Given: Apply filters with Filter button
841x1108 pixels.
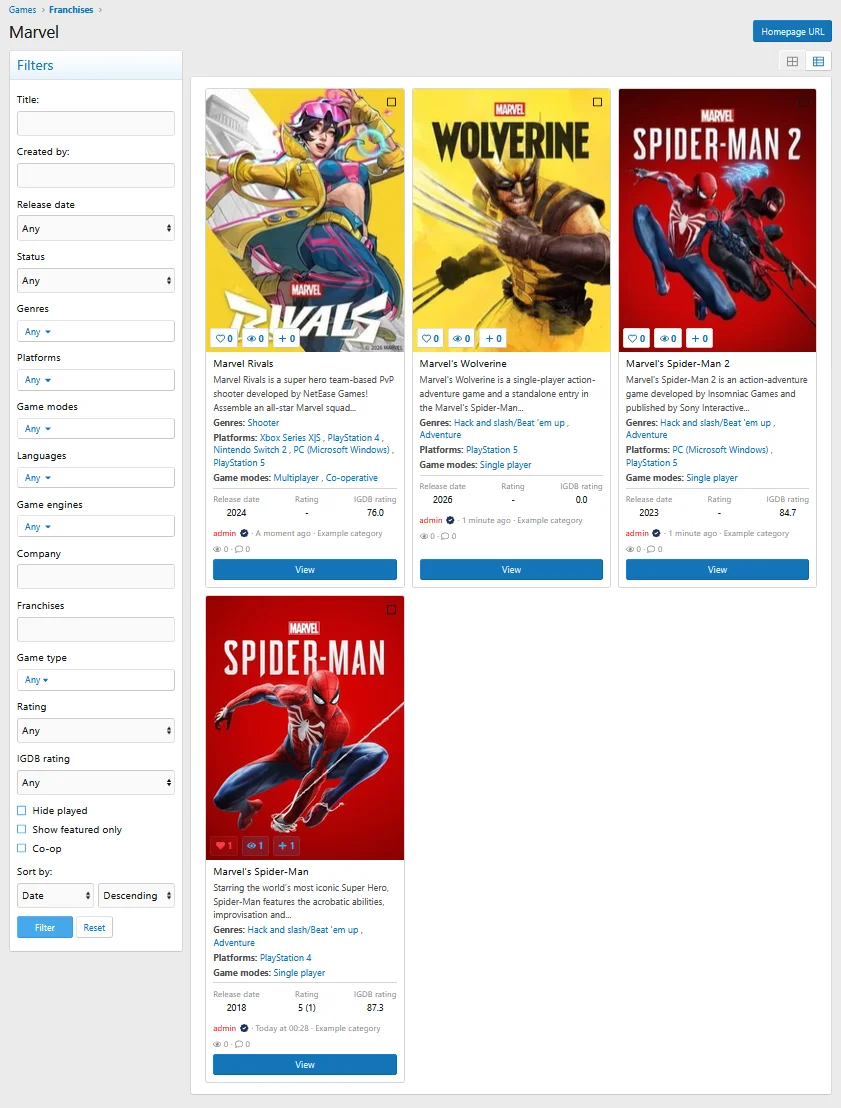Looking at the screenshot, I should (x=45, y=927).
